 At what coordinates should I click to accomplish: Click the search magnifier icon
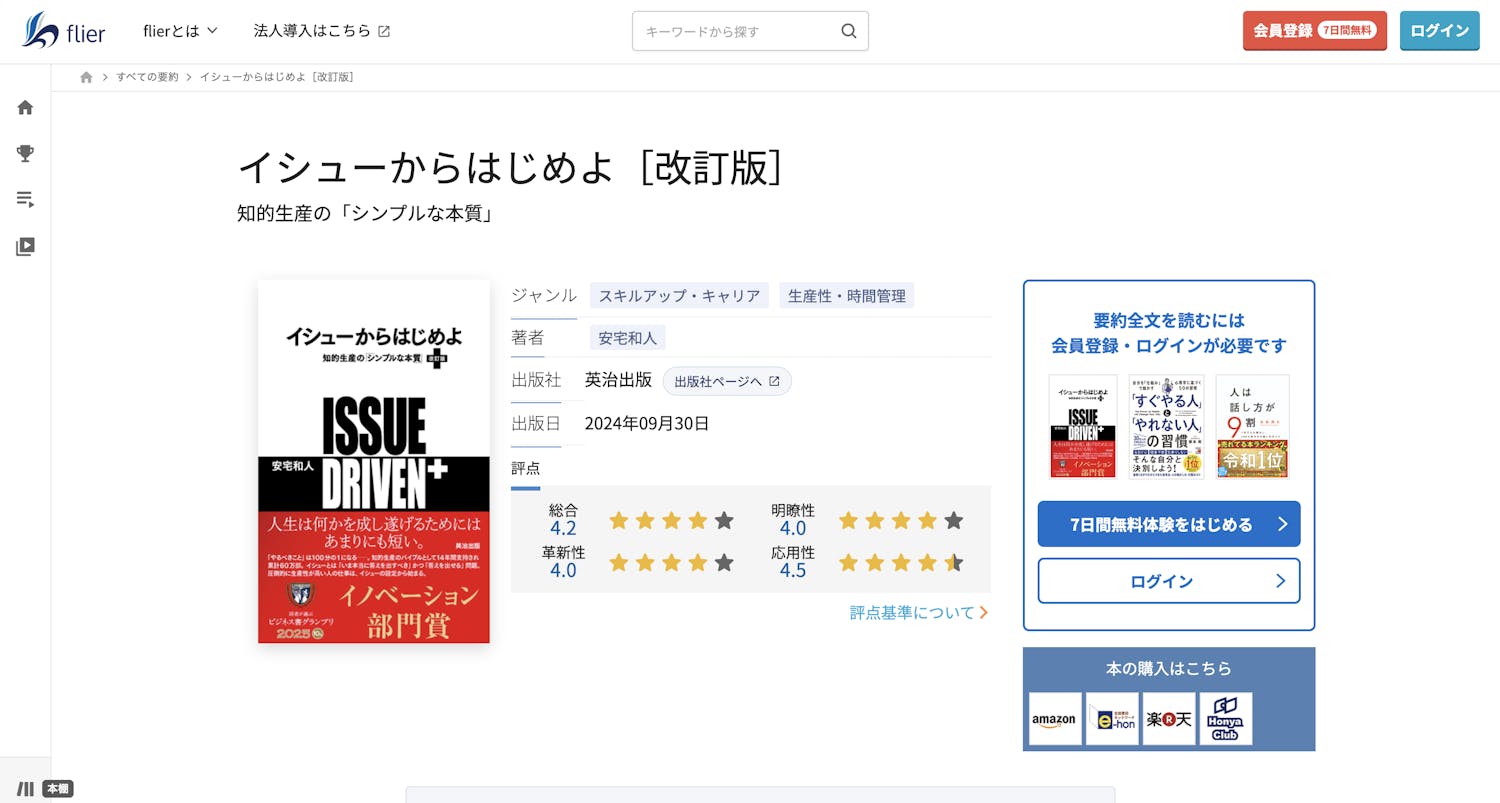(848, 31)
